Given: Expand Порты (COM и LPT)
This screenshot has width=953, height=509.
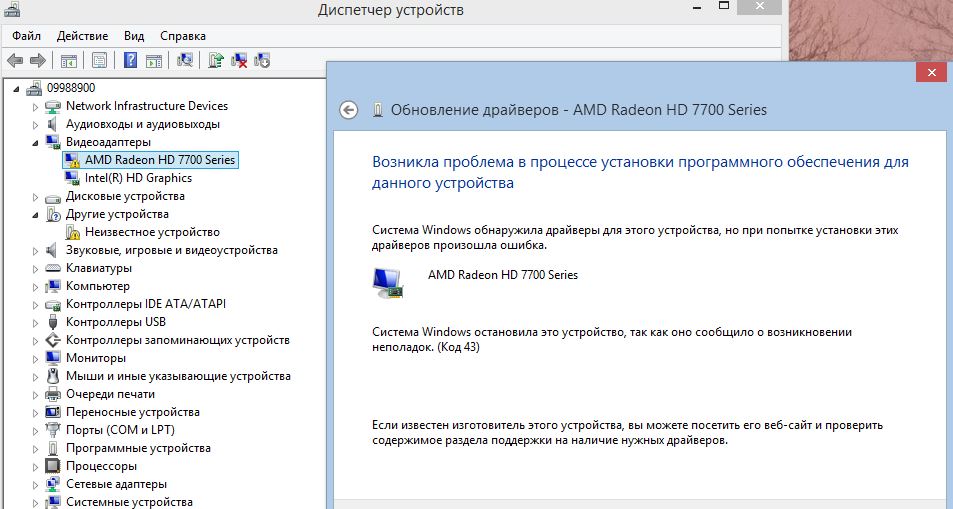Looking at the screenshot, I should click(x=35, y=431).
